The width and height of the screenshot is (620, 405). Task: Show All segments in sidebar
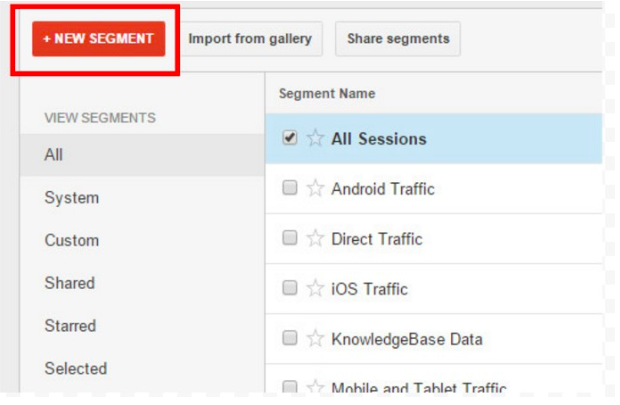click(x=142, y=155)
